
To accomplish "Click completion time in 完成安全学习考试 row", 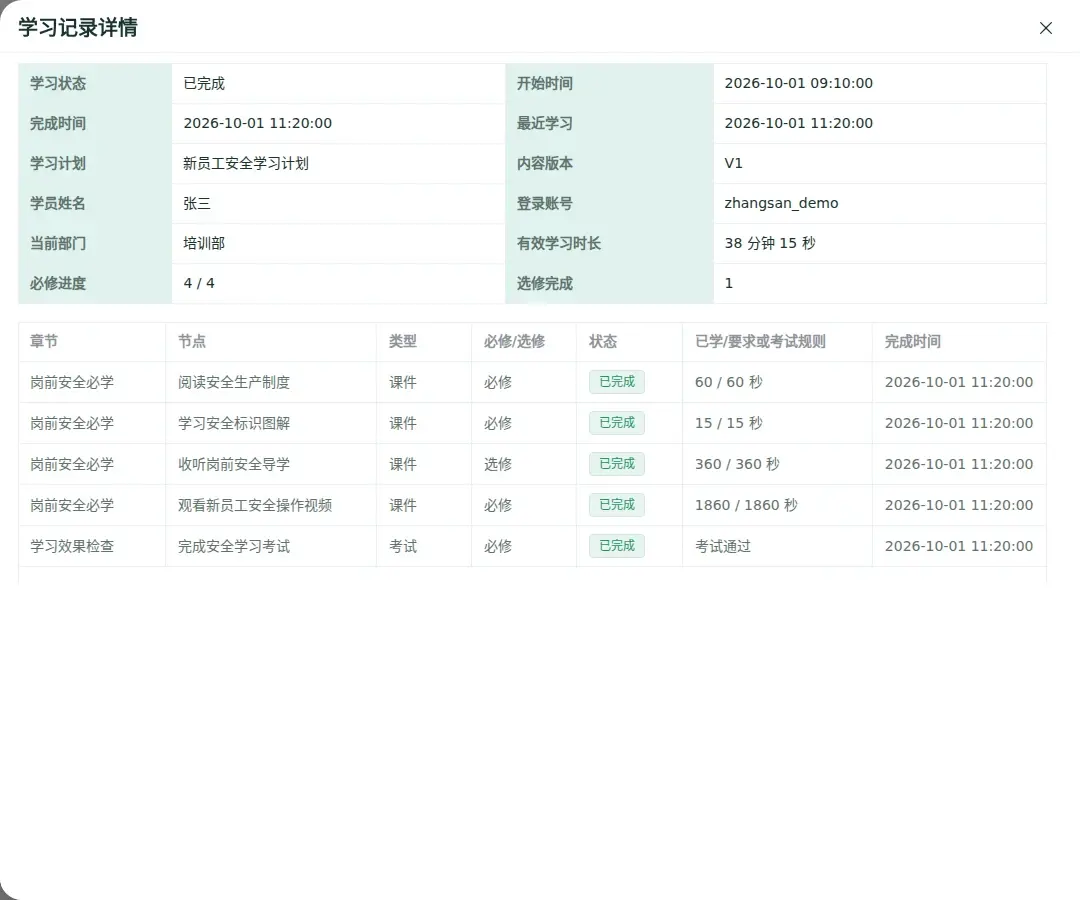I will click(x=959, y=546).
